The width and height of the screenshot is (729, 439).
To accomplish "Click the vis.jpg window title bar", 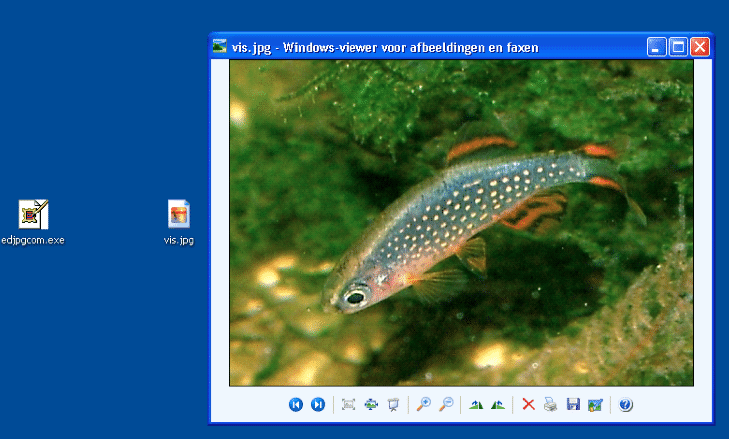I will (420, 47).
